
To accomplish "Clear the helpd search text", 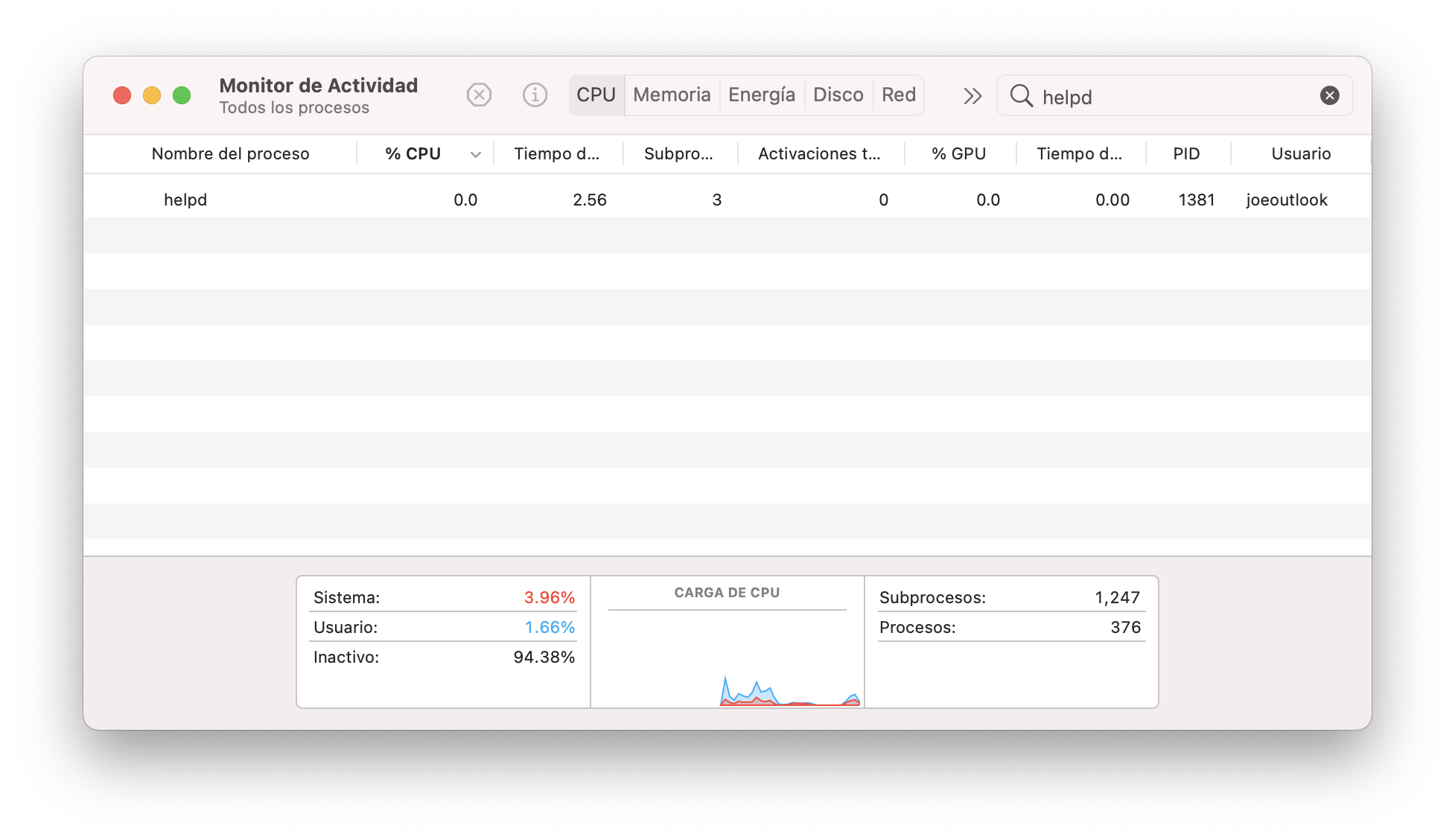I will (x=1329, y=95).
